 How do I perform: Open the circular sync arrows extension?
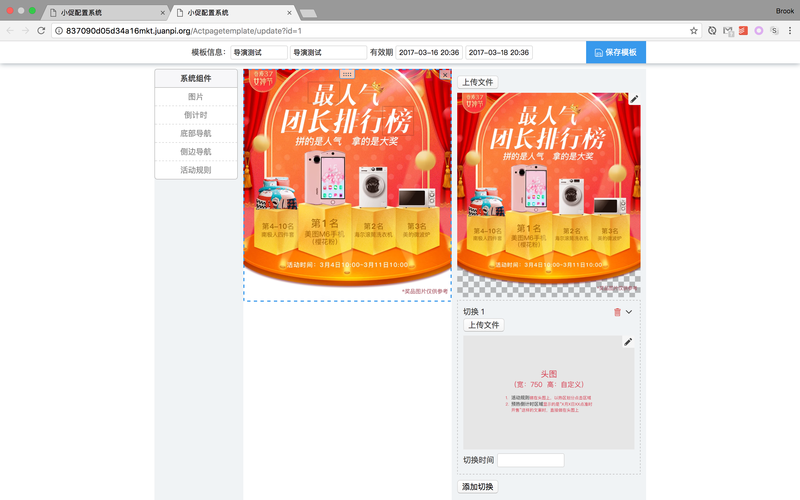[x=712, y=31]
